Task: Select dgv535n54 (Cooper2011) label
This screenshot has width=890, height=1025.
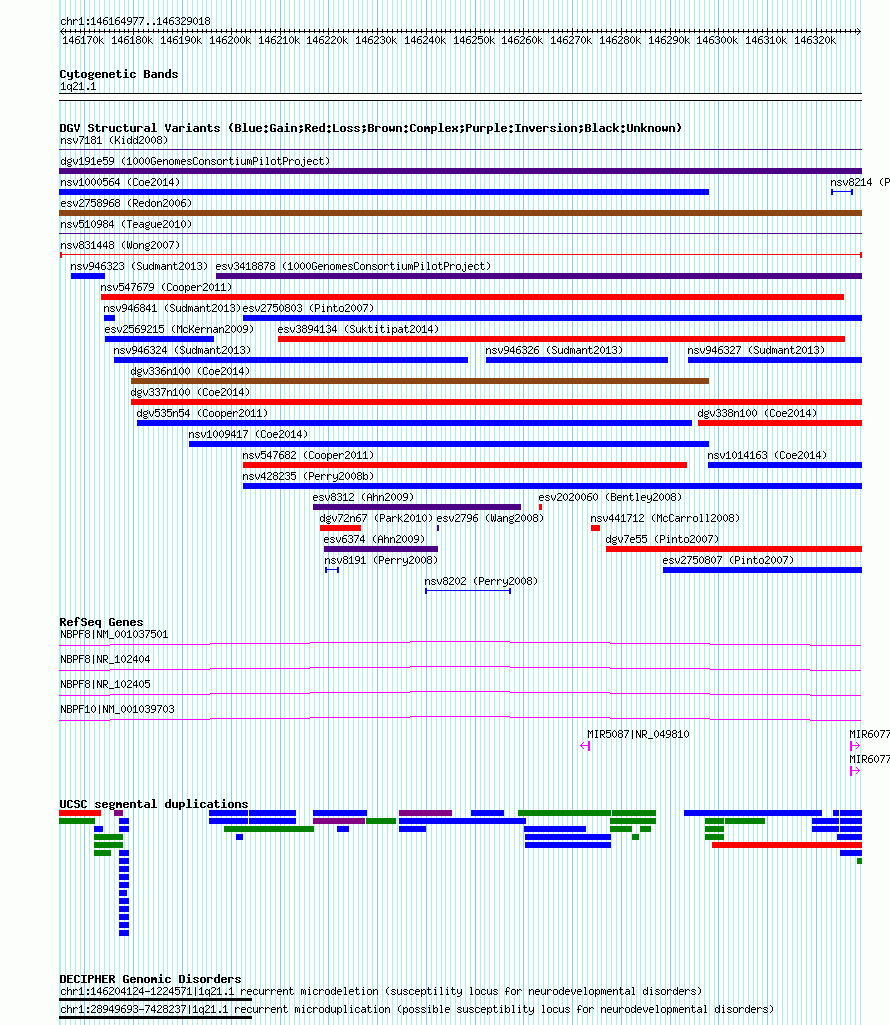Action: coord(202,413)
